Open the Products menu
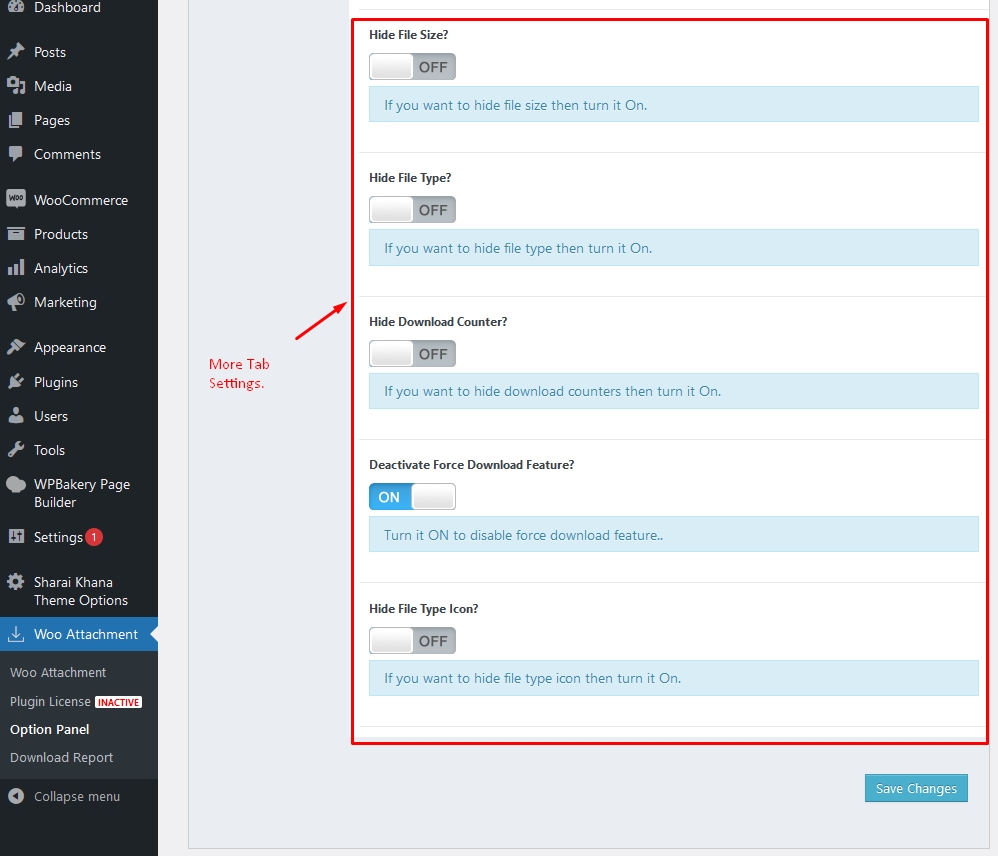The width and height of the screenshot is (998, 856). coord(60,233)
